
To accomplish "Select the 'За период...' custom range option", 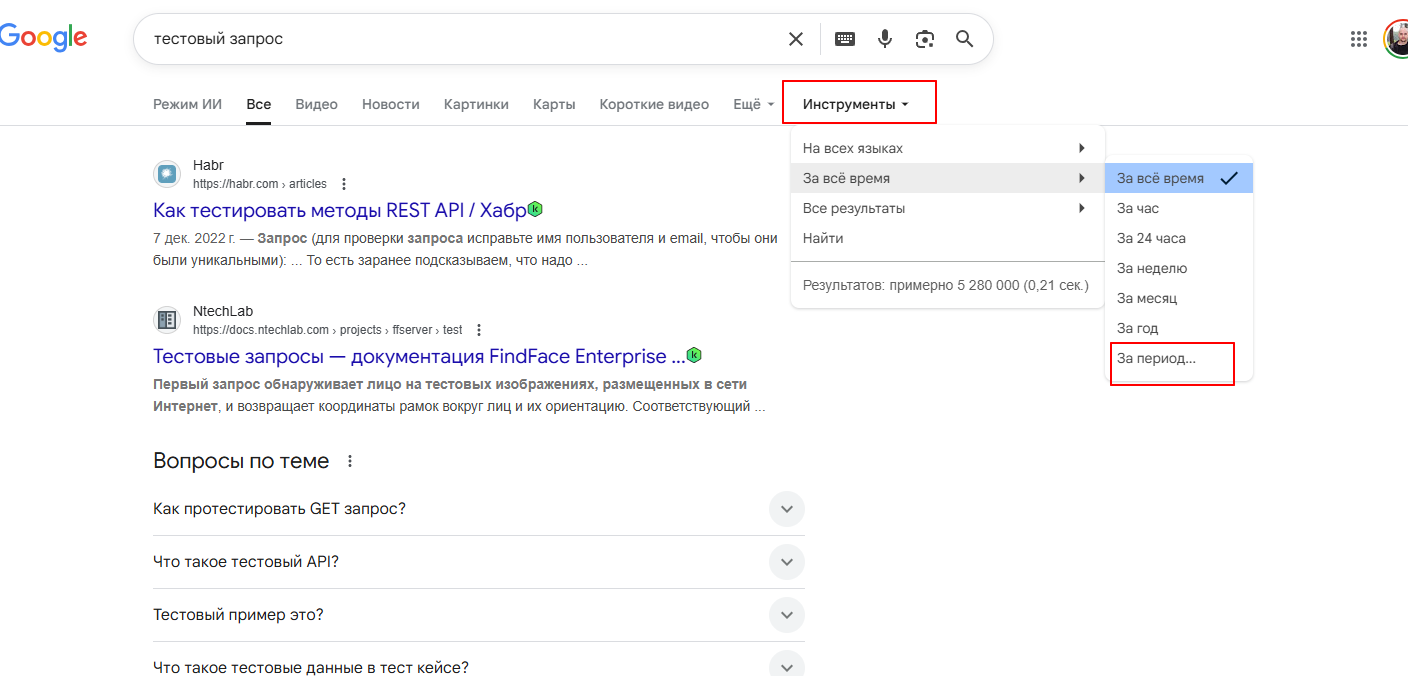I will pyautogui.click(x=1156, y=358).
